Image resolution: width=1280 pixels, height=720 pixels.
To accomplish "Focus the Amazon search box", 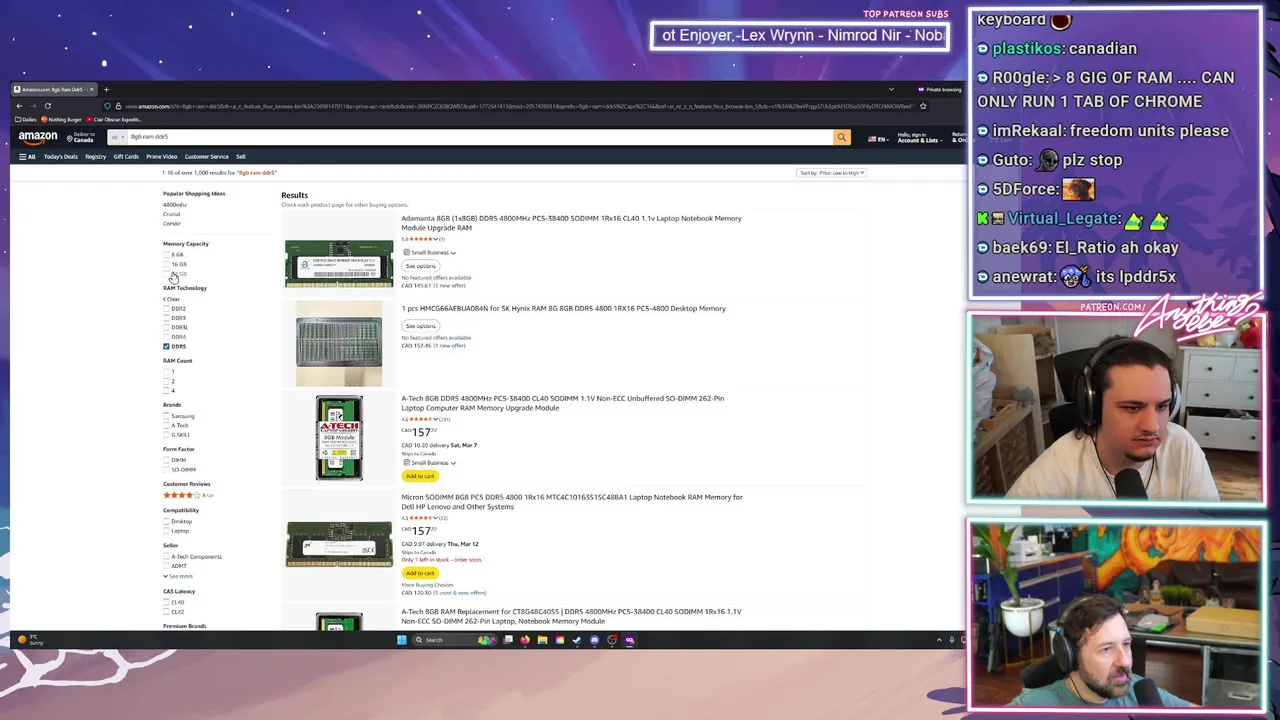I will [x=480, y=137].
